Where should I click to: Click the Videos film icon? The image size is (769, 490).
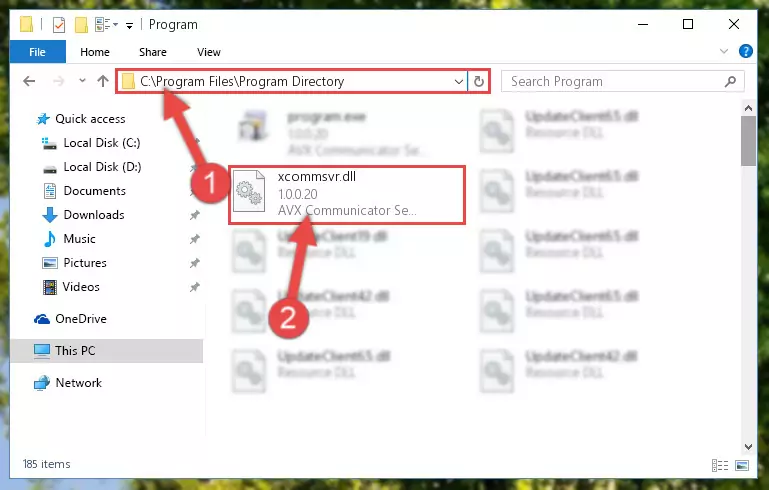50,287
